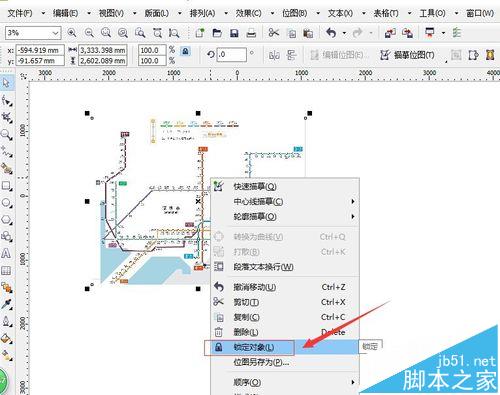Screen dimensions: 500x395
Task: Open the 编辑(E) menu
Action: [65, 13]
